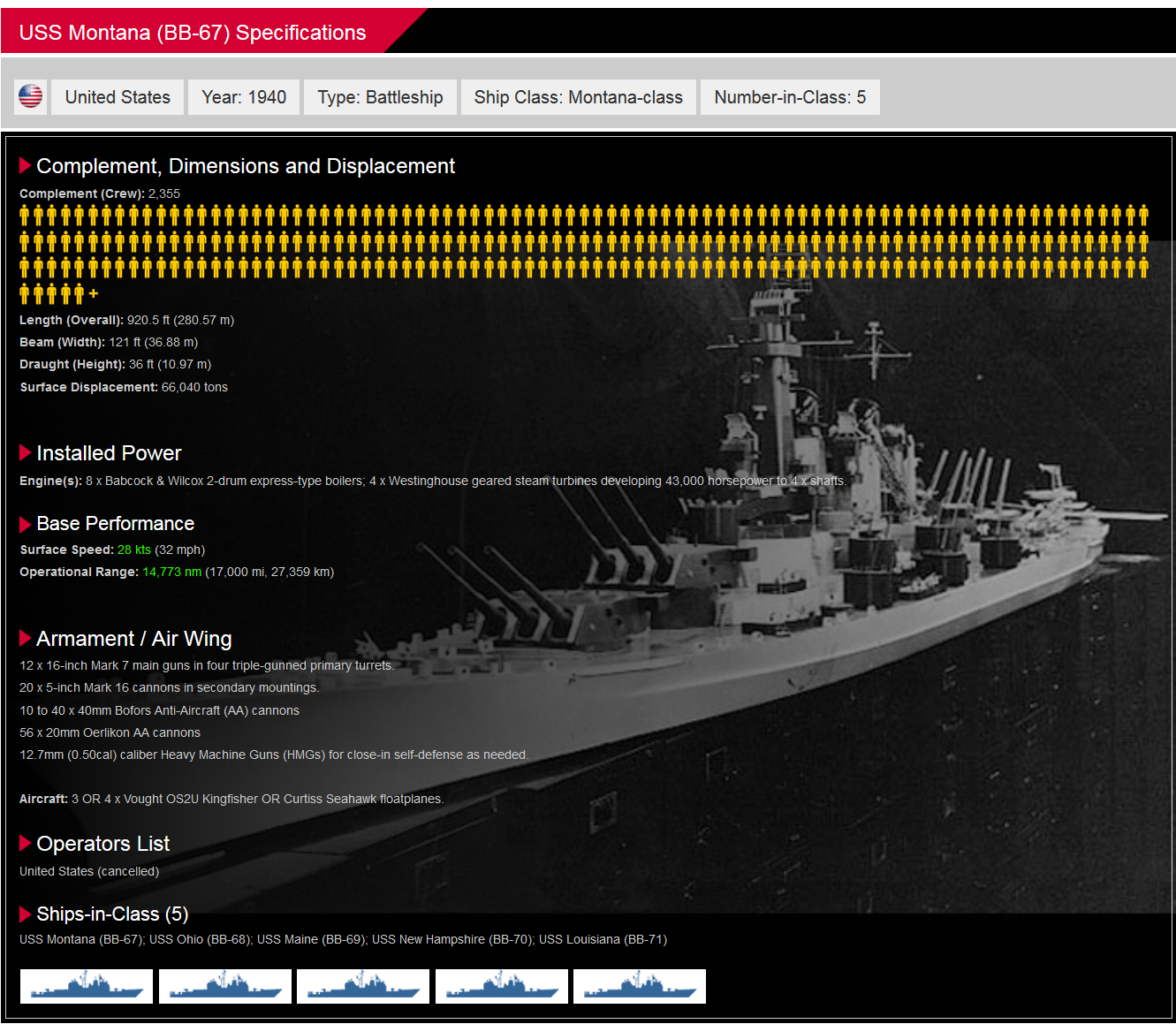Click the red arrow beside Installed Power

[x=26, y=453]
